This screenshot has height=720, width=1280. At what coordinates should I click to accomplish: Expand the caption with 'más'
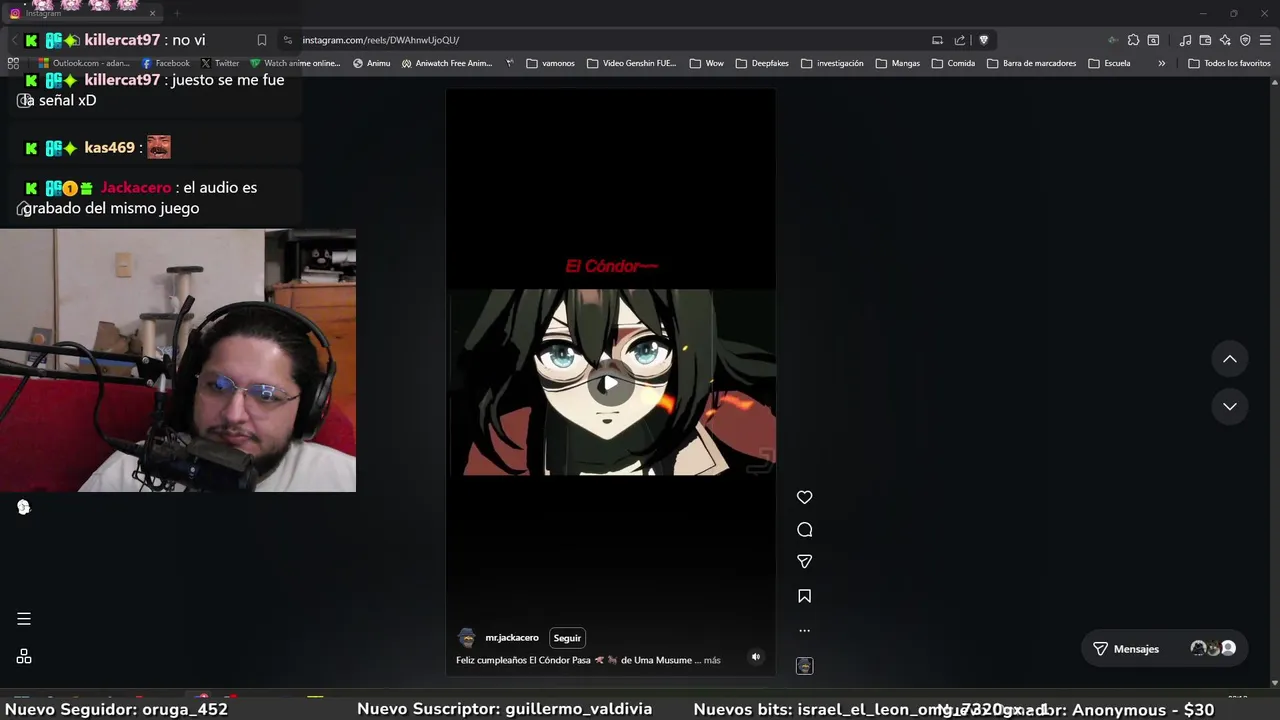point(712,660)
